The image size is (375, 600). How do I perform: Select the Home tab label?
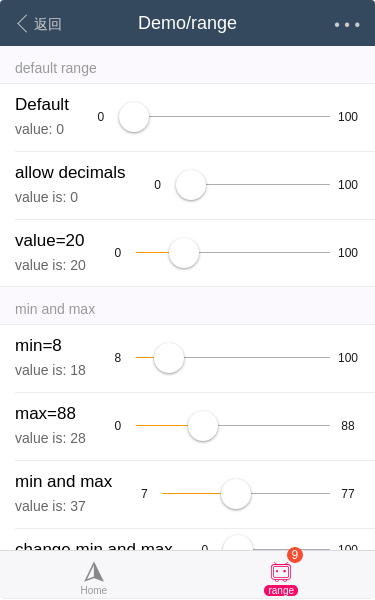[x=94, y=590]
